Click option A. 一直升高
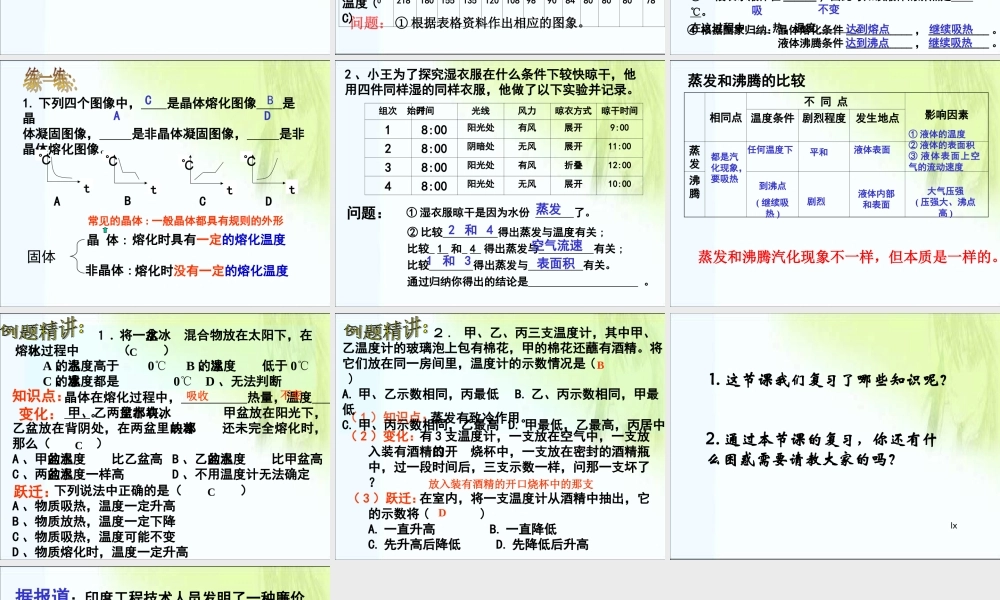 pos(402,529)
